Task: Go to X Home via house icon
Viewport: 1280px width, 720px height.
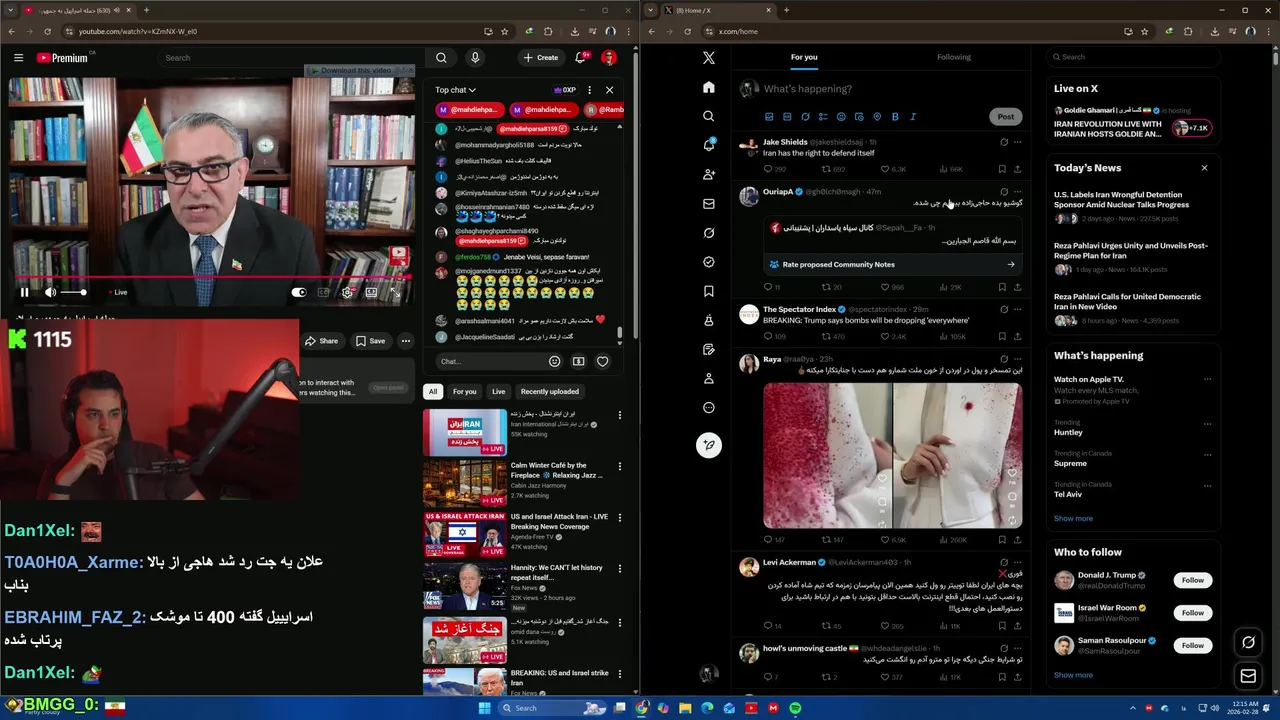Action: [x=709, y=87]
